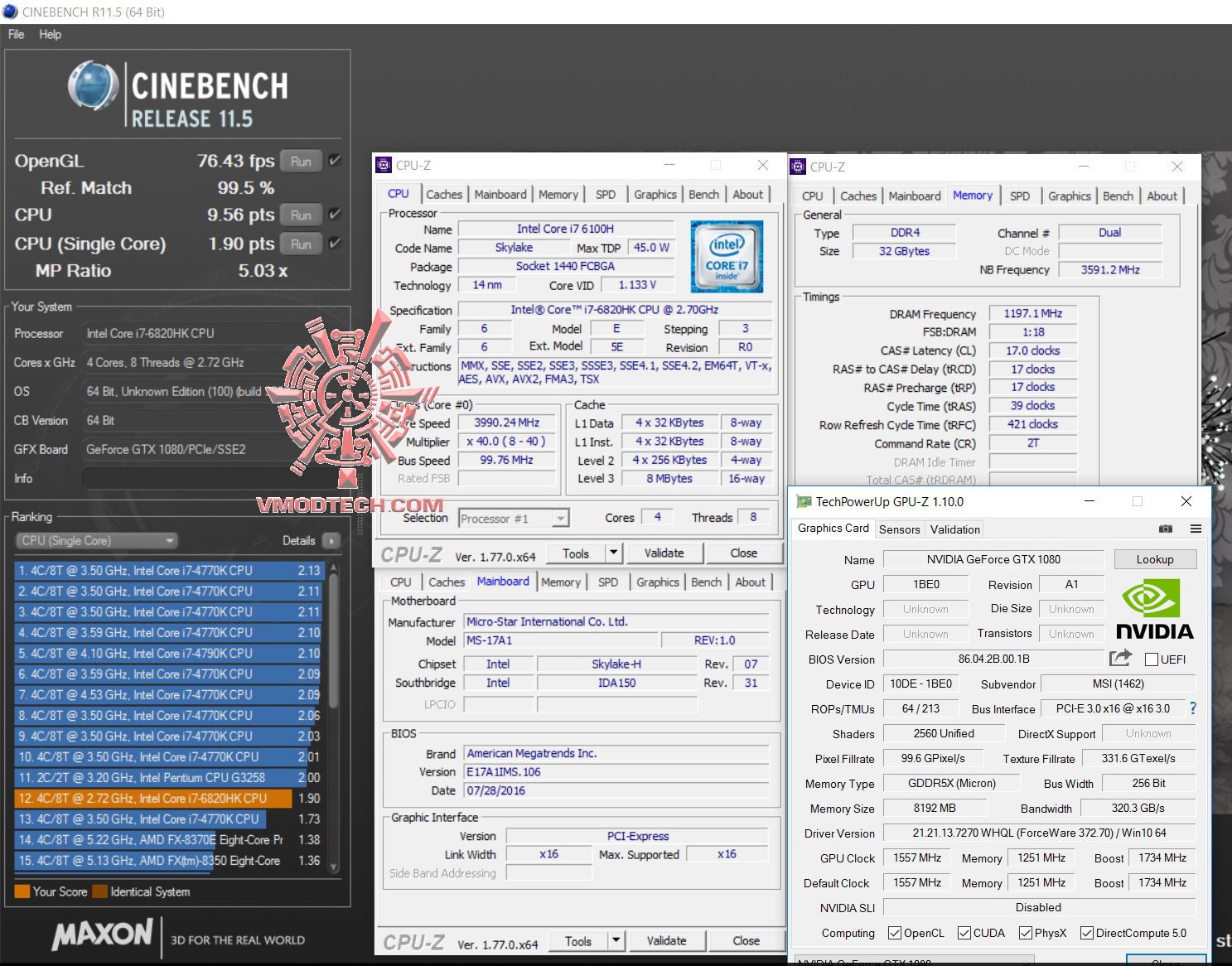
Task: Select the Graphics Card tab in GPU-Z
Action: tap(833, 529)
